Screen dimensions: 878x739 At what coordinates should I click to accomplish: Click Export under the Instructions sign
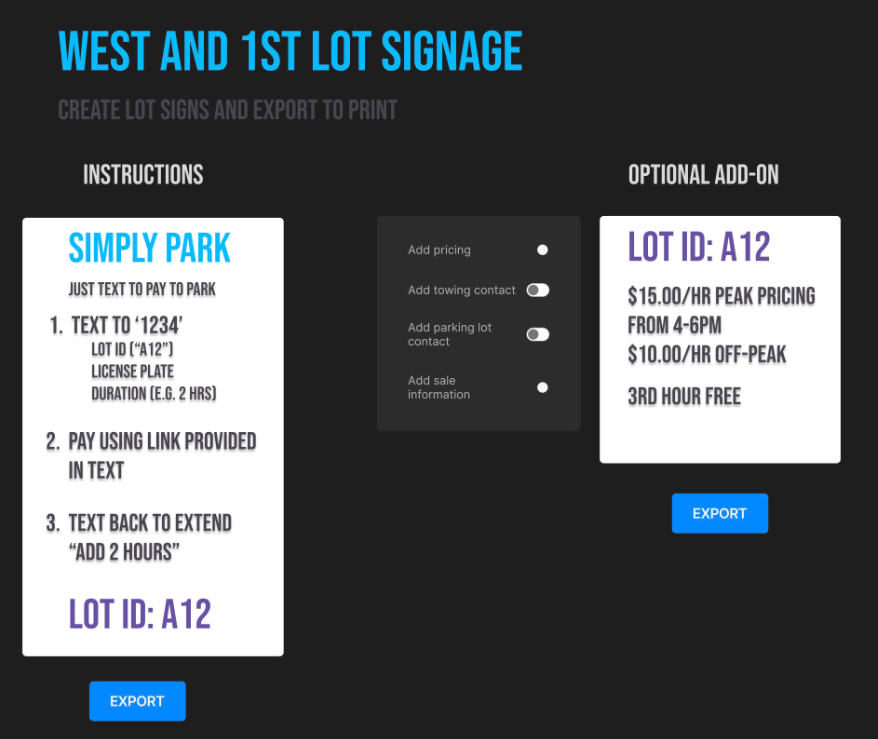(x=137, y=700)
